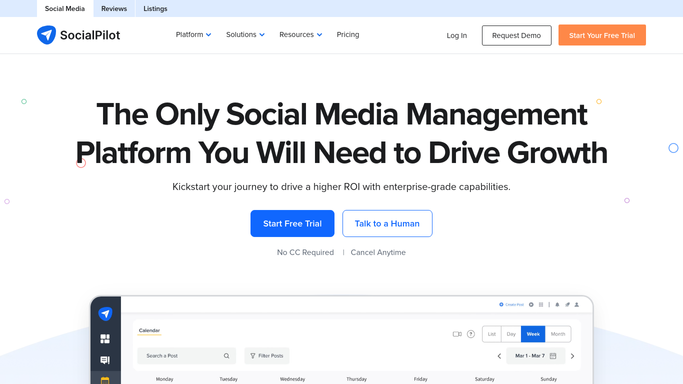The height and width of the screenshot is (384, 683).
Task: Click the SocialPilot logo in the header
Action: (x=78, y=35)
